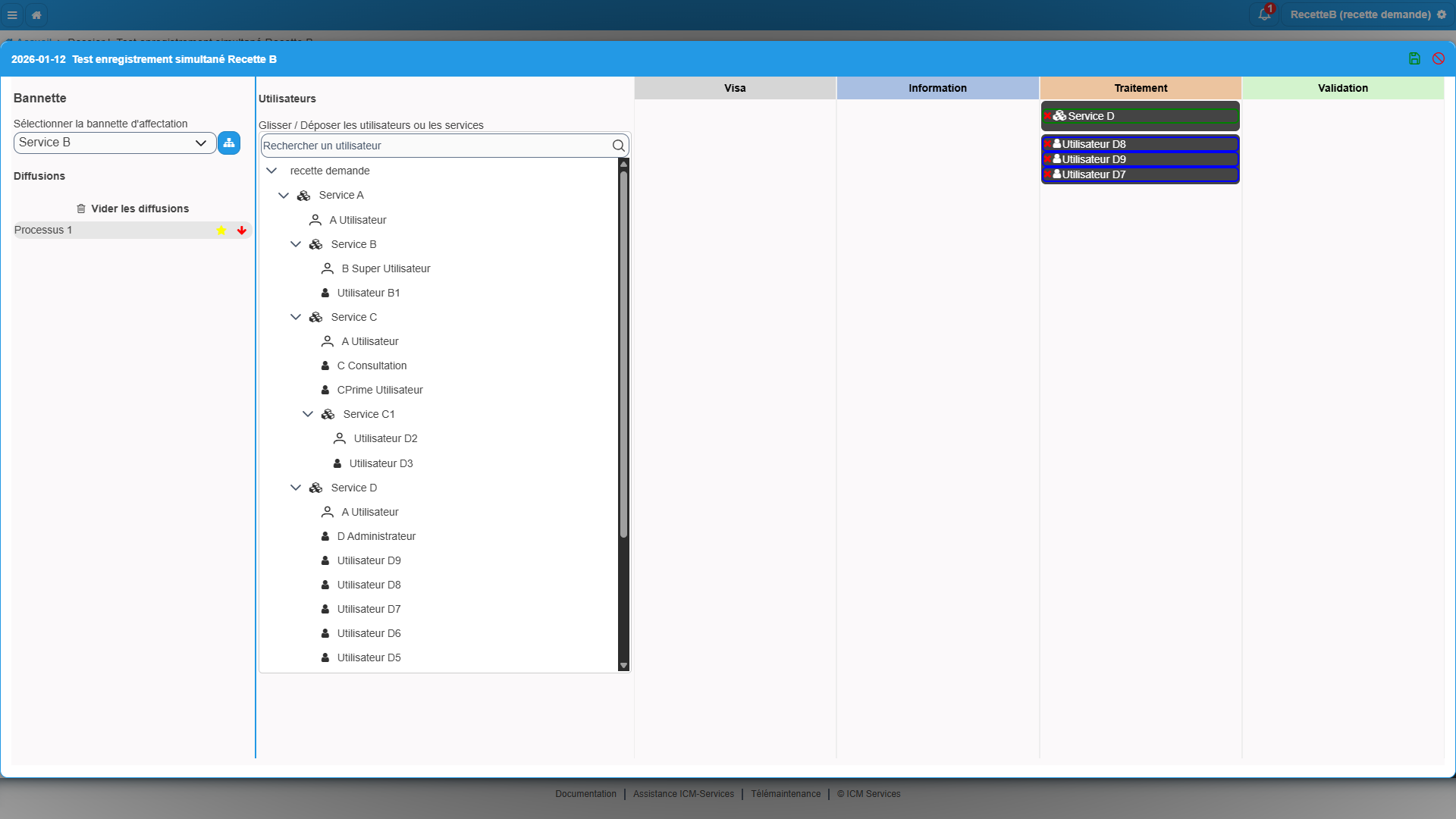Open the notifications bell
This screenshot has width=1456, height=819.
[1264, 14]
